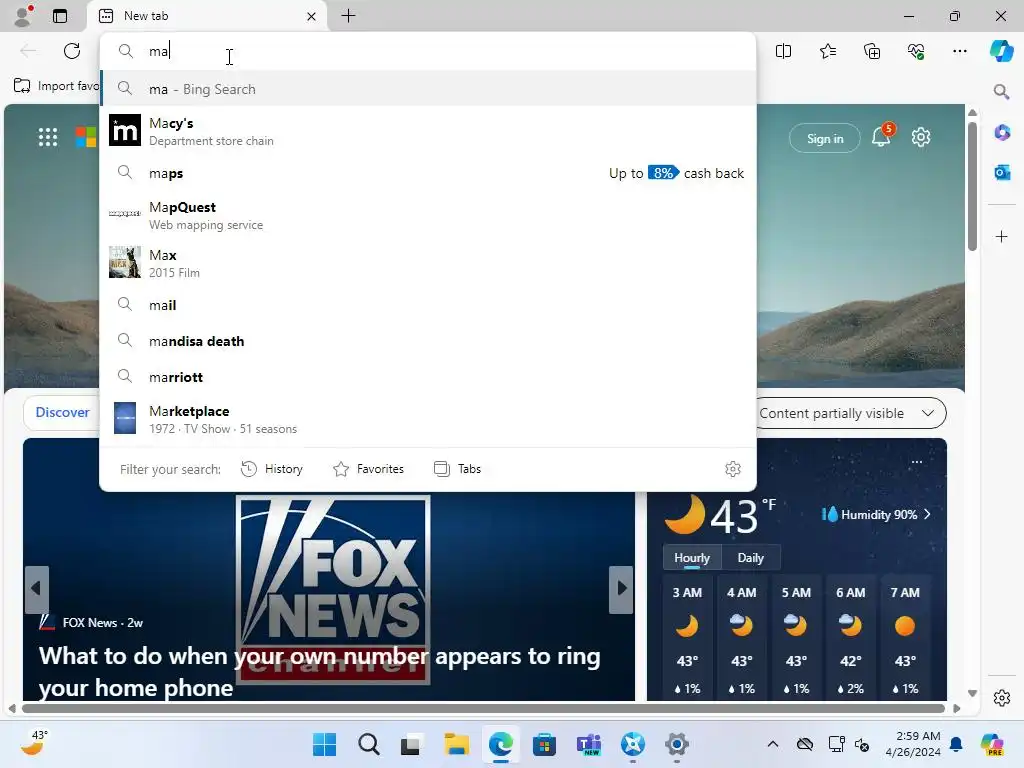The width and height of the screenshot is (1024, 768).
Task: Choose the mail suggestion
Action: click(x=428, y=305)
